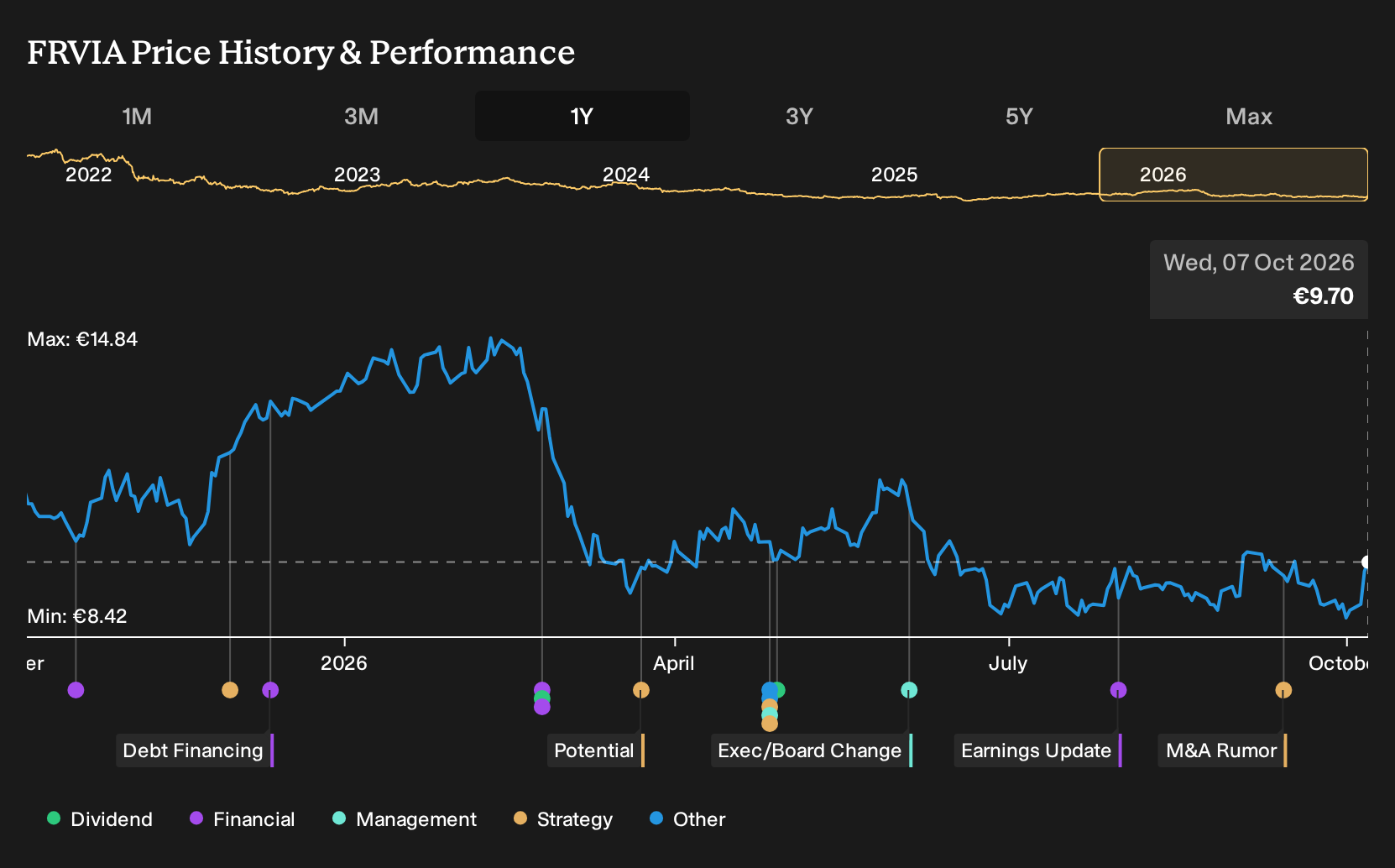This screenshot has width=1395, height=868.
Task: Click the teal Management marker inside the April cluster
Action: click(x=770, y=714)
